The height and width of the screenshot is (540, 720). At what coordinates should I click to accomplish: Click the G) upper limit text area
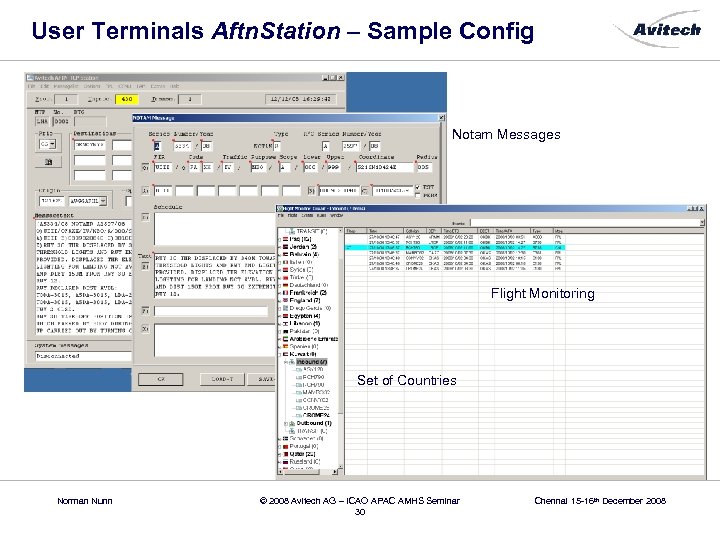pos(215,340)
